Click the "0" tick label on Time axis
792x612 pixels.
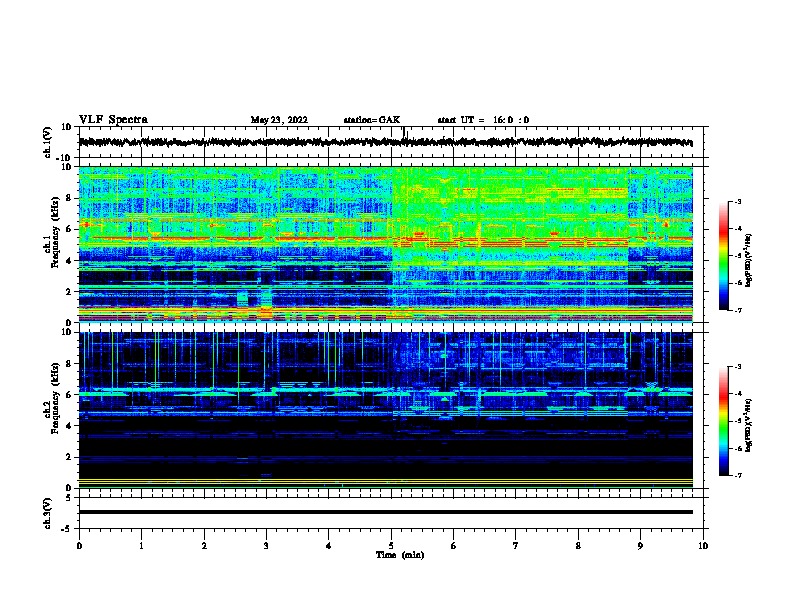(79, 545)
